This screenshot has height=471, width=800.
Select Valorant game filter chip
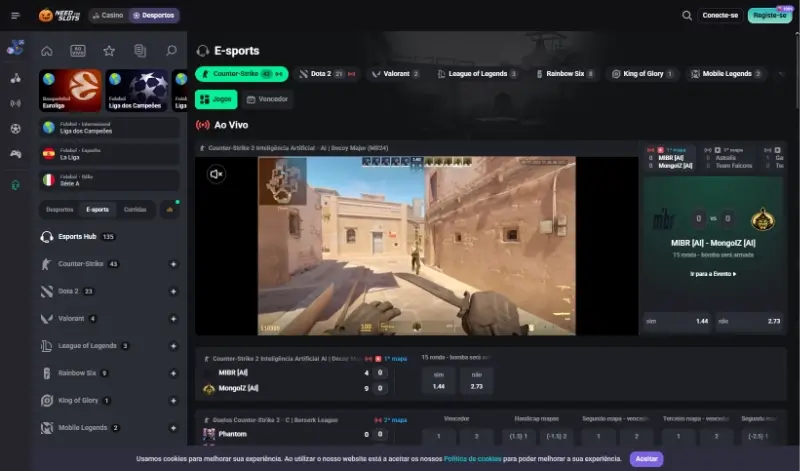click(x=395, y=74)
